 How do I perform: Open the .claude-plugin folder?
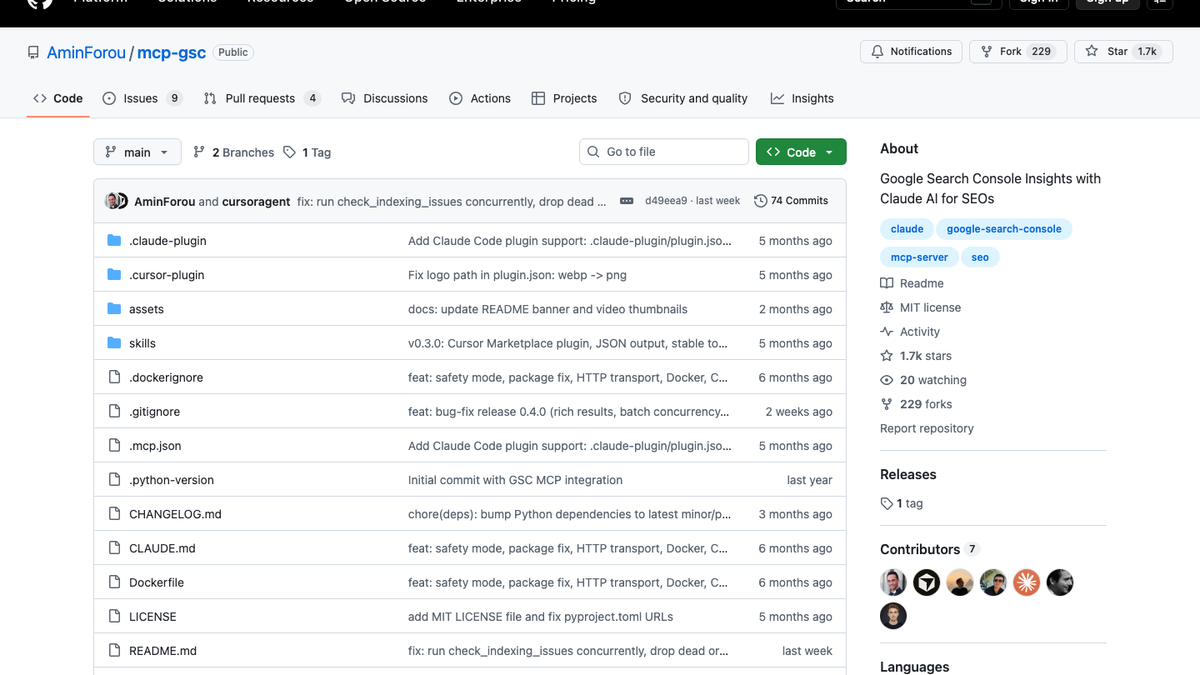pos(168,241)
